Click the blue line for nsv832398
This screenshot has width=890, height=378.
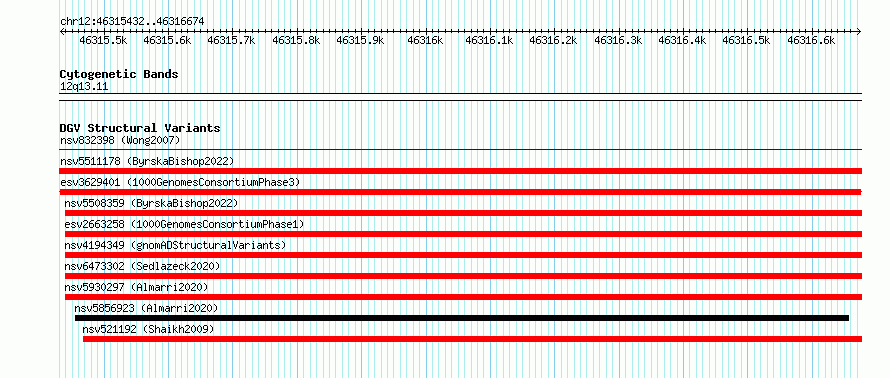(x=460, y=150)
